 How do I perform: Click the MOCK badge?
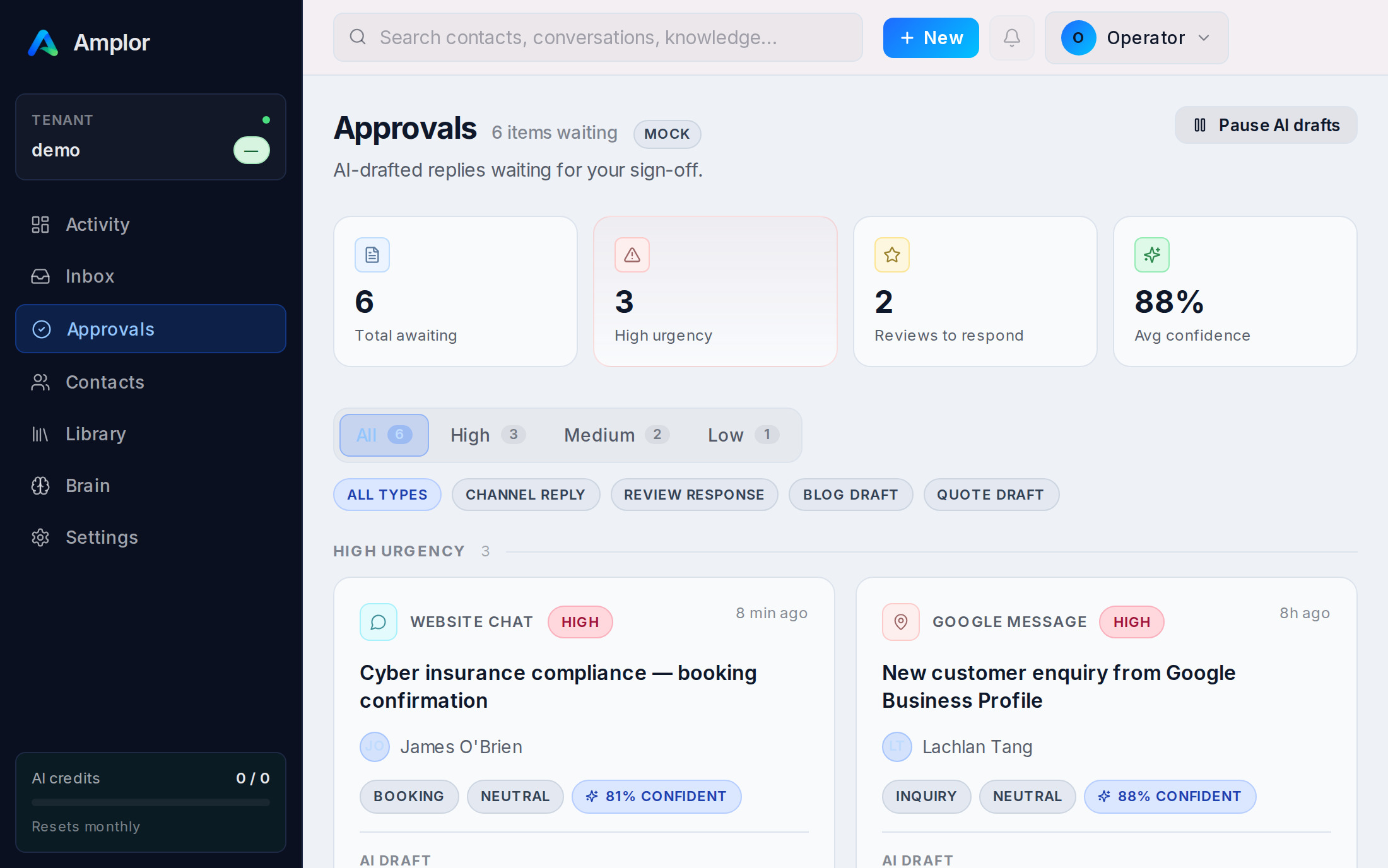tap(667, 134)
